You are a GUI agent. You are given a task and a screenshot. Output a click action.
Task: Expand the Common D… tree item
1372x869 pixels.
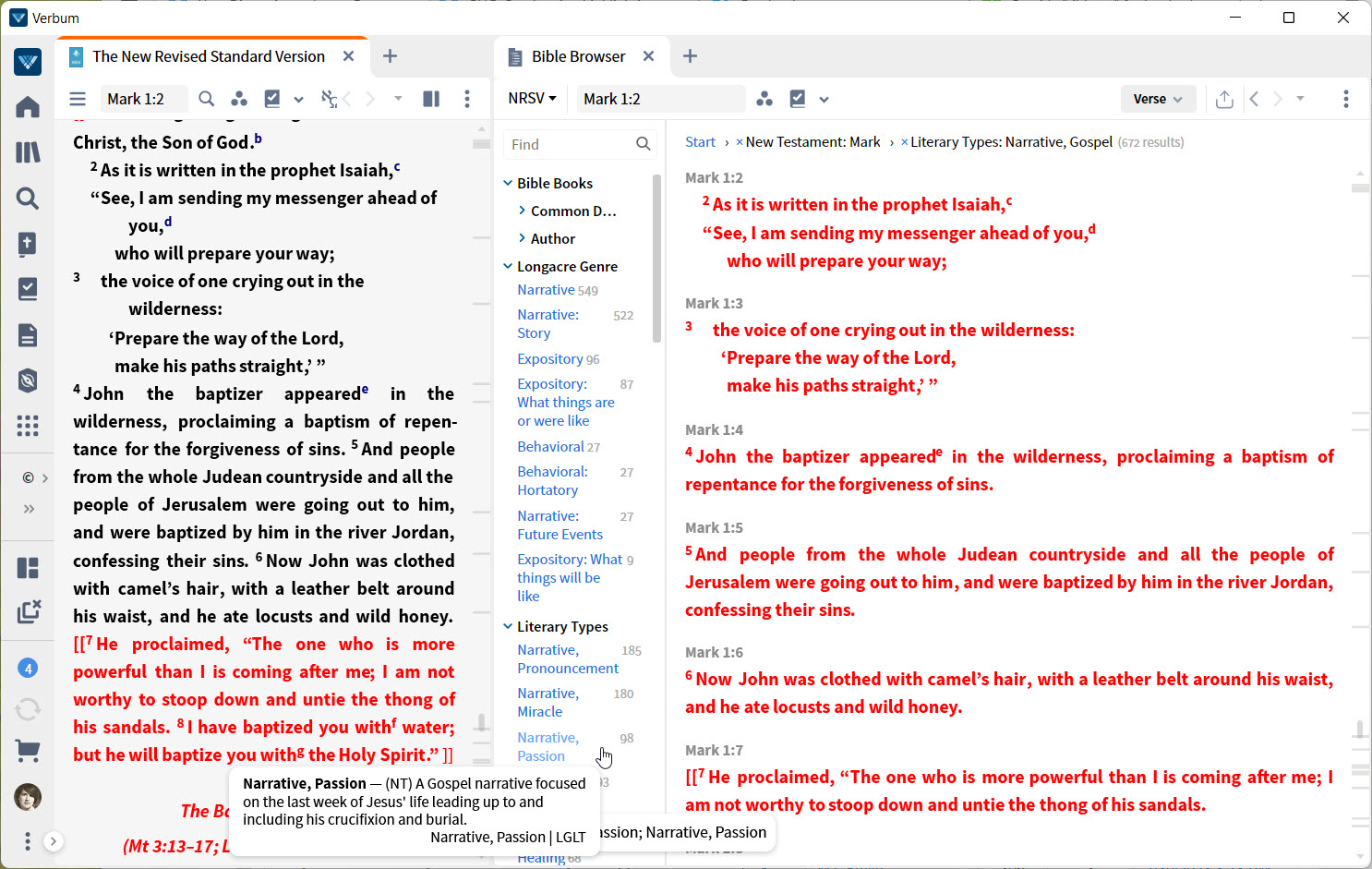point(523,211)
